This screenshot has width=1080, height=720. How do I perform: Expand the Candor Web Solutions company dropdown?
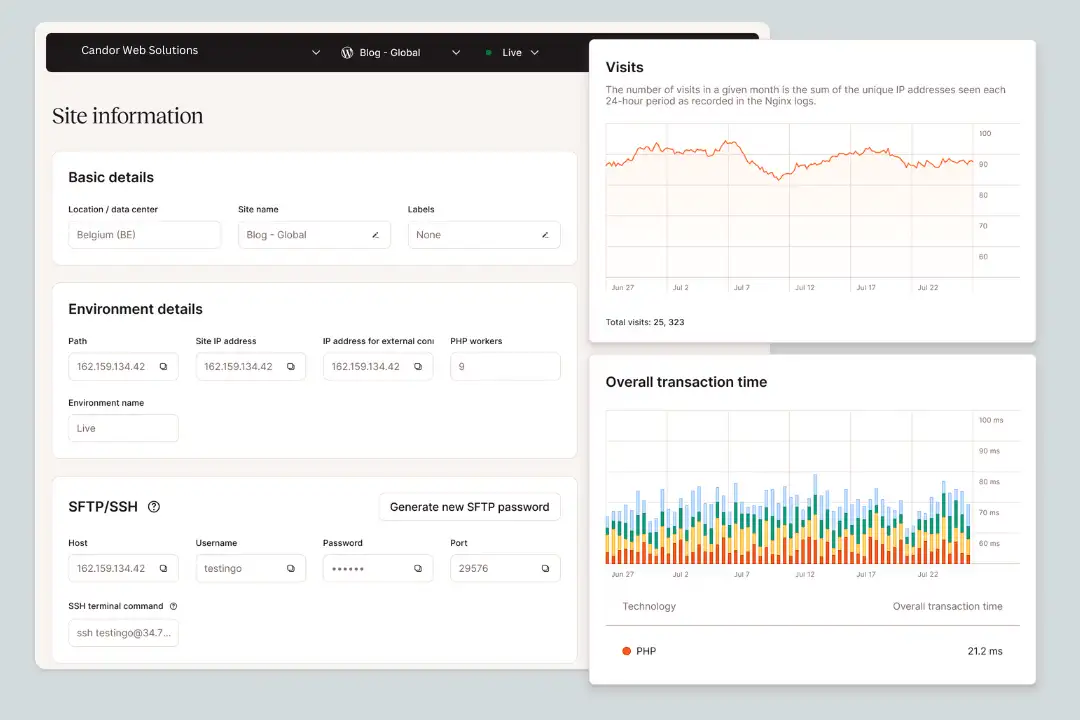point(316,52)
